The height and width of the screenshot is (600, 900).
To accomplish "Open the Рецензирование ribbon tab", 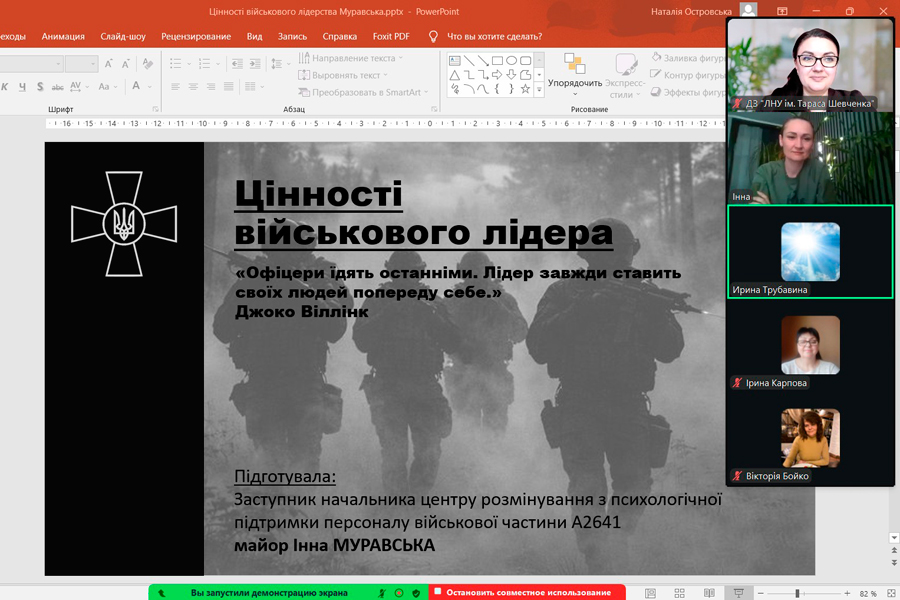I will click(196, 36).
